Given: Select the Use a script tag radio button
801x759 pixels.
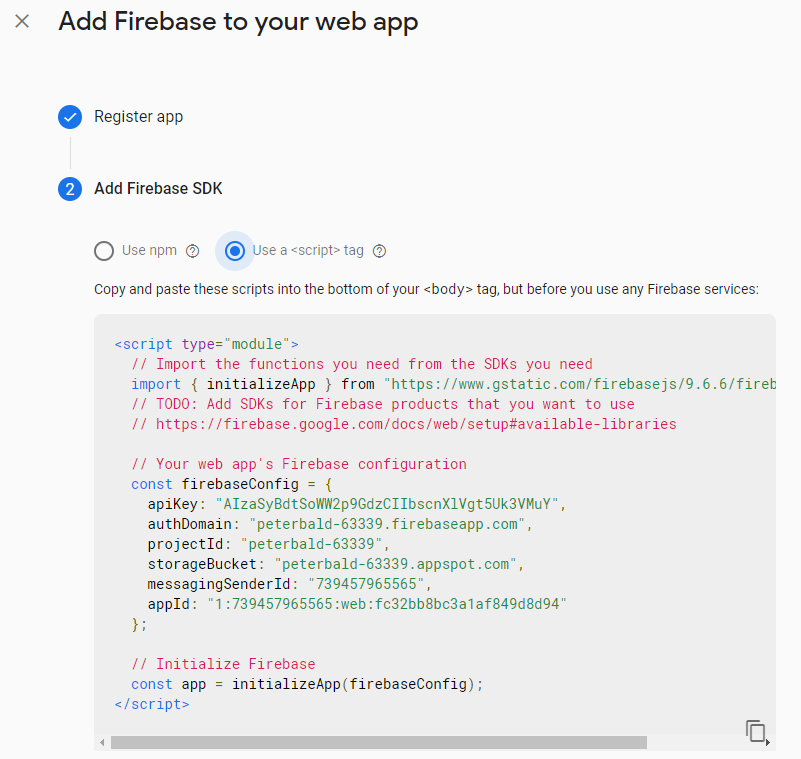Looking at the screenshot, I should 235,251.
